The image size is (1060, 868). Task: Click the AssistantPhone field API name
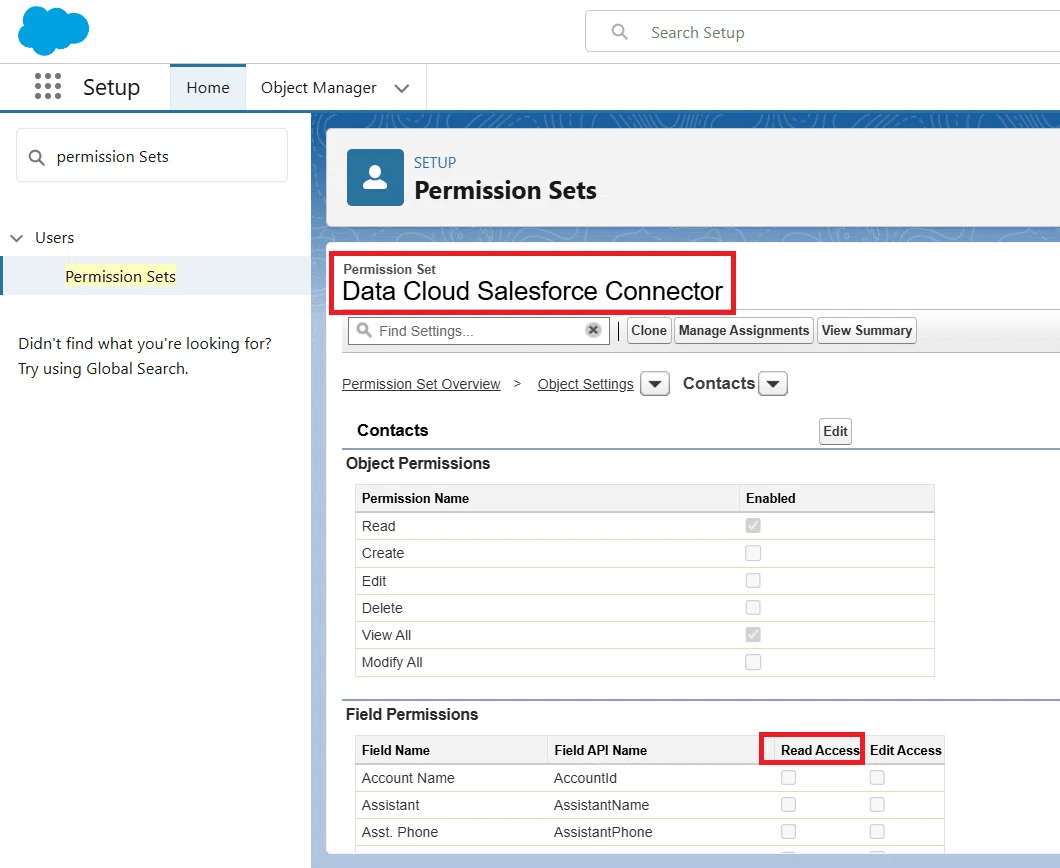click(x=603, y=832)
